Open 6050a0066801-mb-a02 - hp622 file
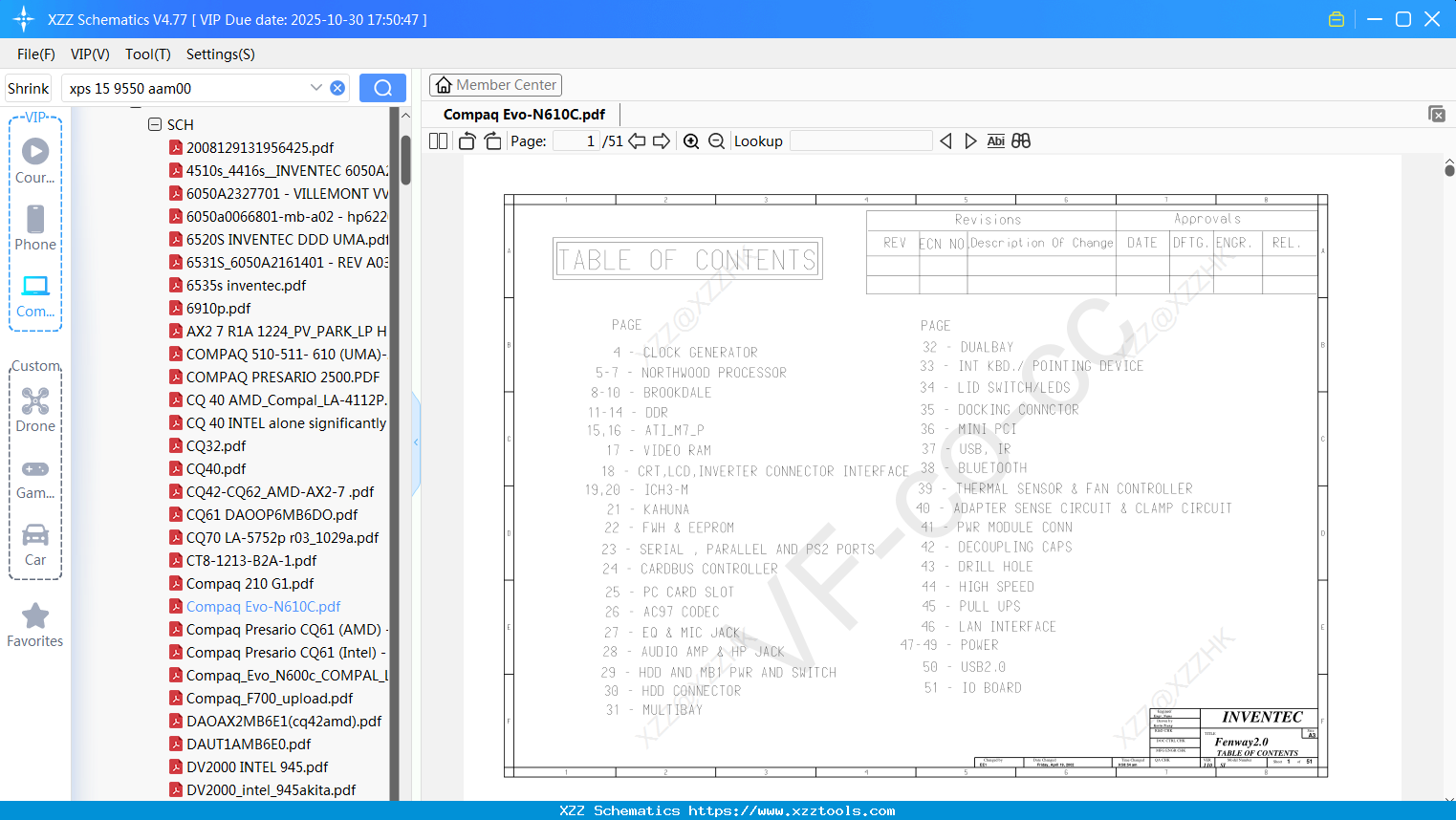Image resolution: width=1456 pixels, height=820 pixels. click(287, 217)
